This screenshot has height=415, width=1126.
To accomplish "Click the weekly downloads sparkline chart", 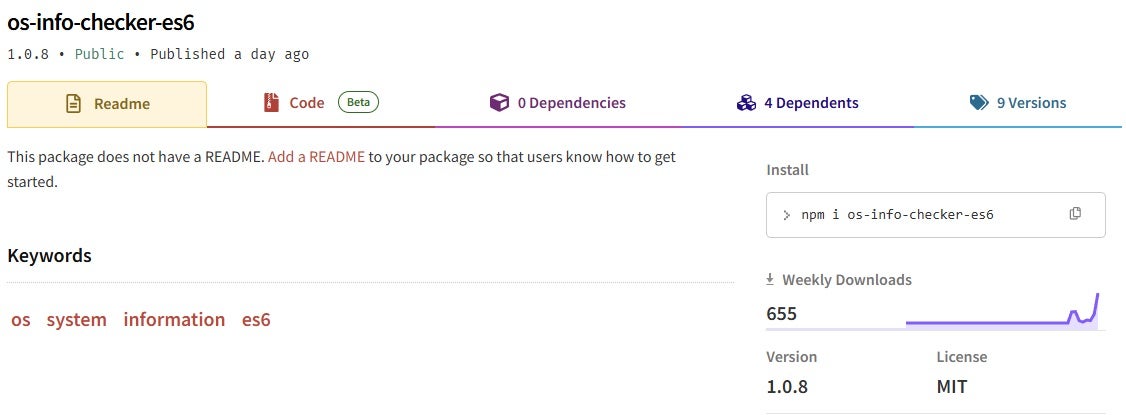I will coord(1002,312).
